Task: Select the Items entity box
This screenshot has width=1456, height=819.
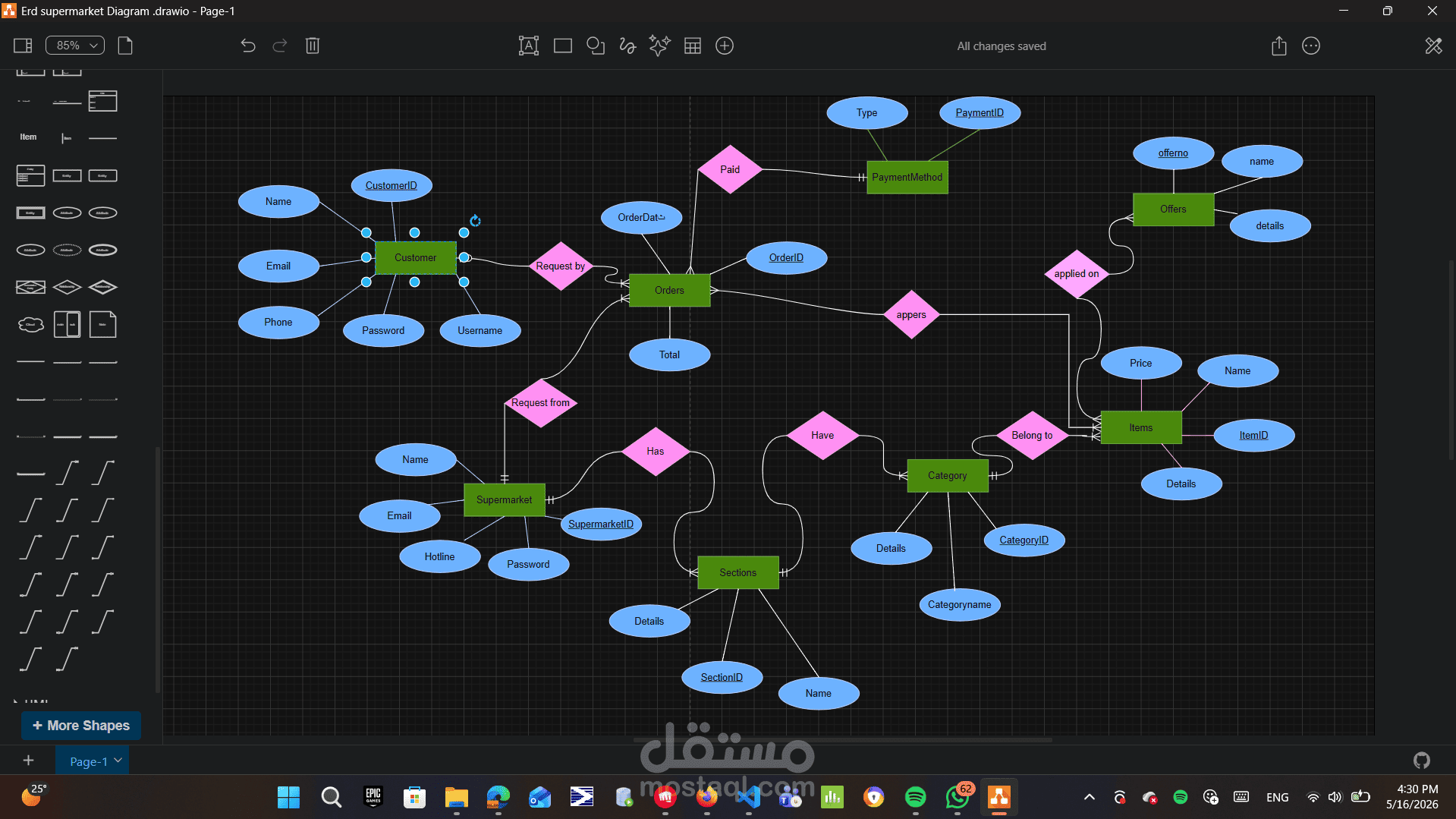Action: 1141,428
